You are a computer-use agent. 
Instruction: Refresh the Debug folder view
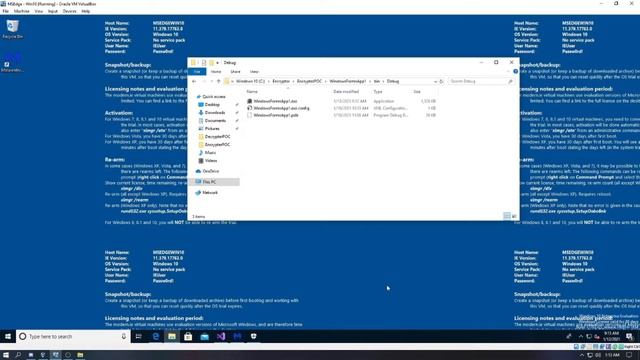click(441, 81)
